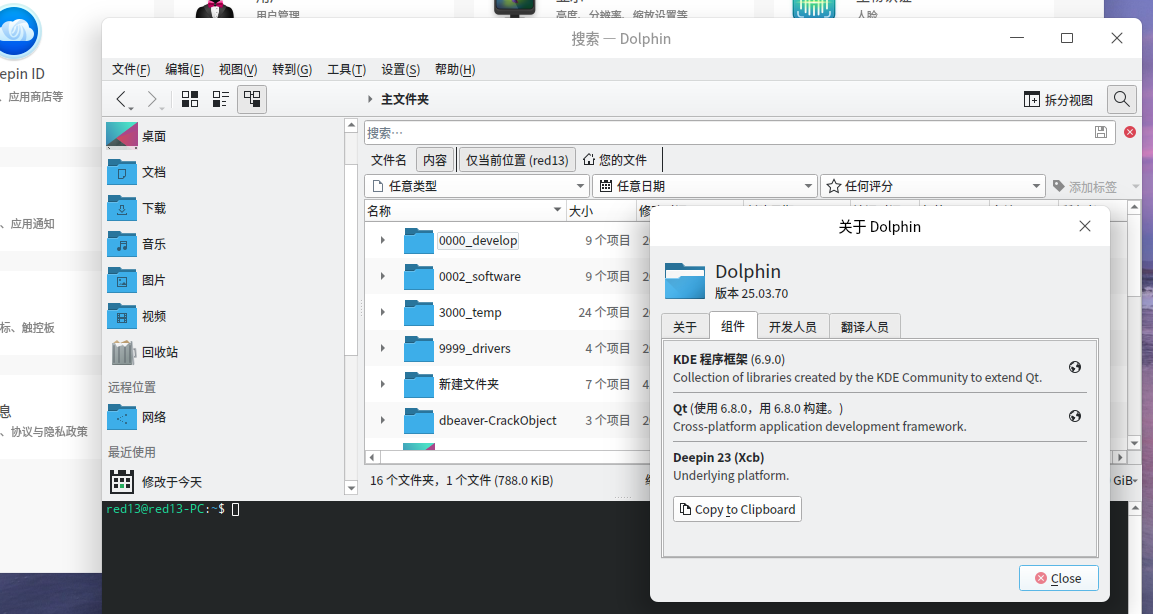Sort by the Name (名称) column header
Image resolution: width=1153 pixels, height=614 pixels.
point(465,211)
